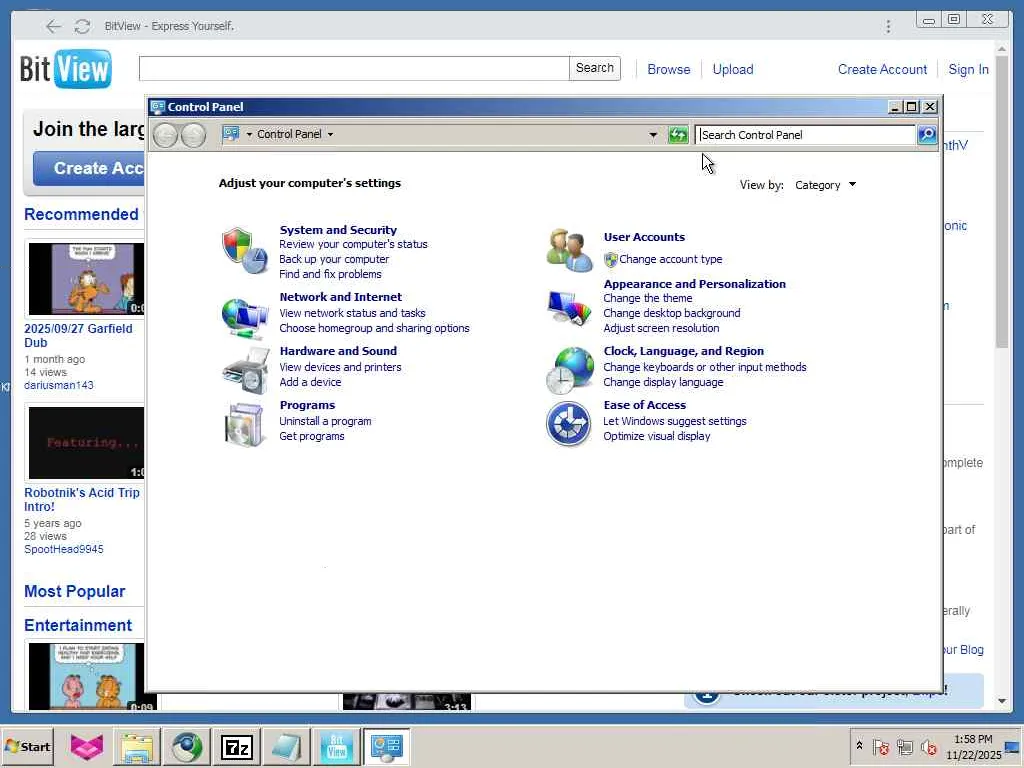This screenshot has width=1024, height=768.
Task: Click Add a device
Action: pyautogui.click(x=310, y=382)
